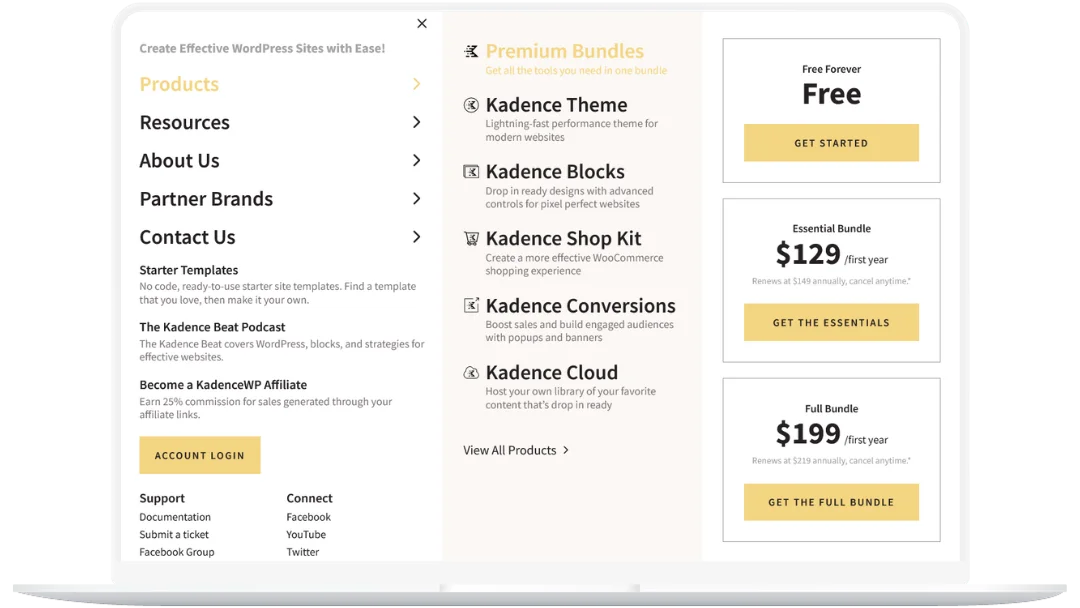Click the Kadence Blocks icon

[471, 171]
